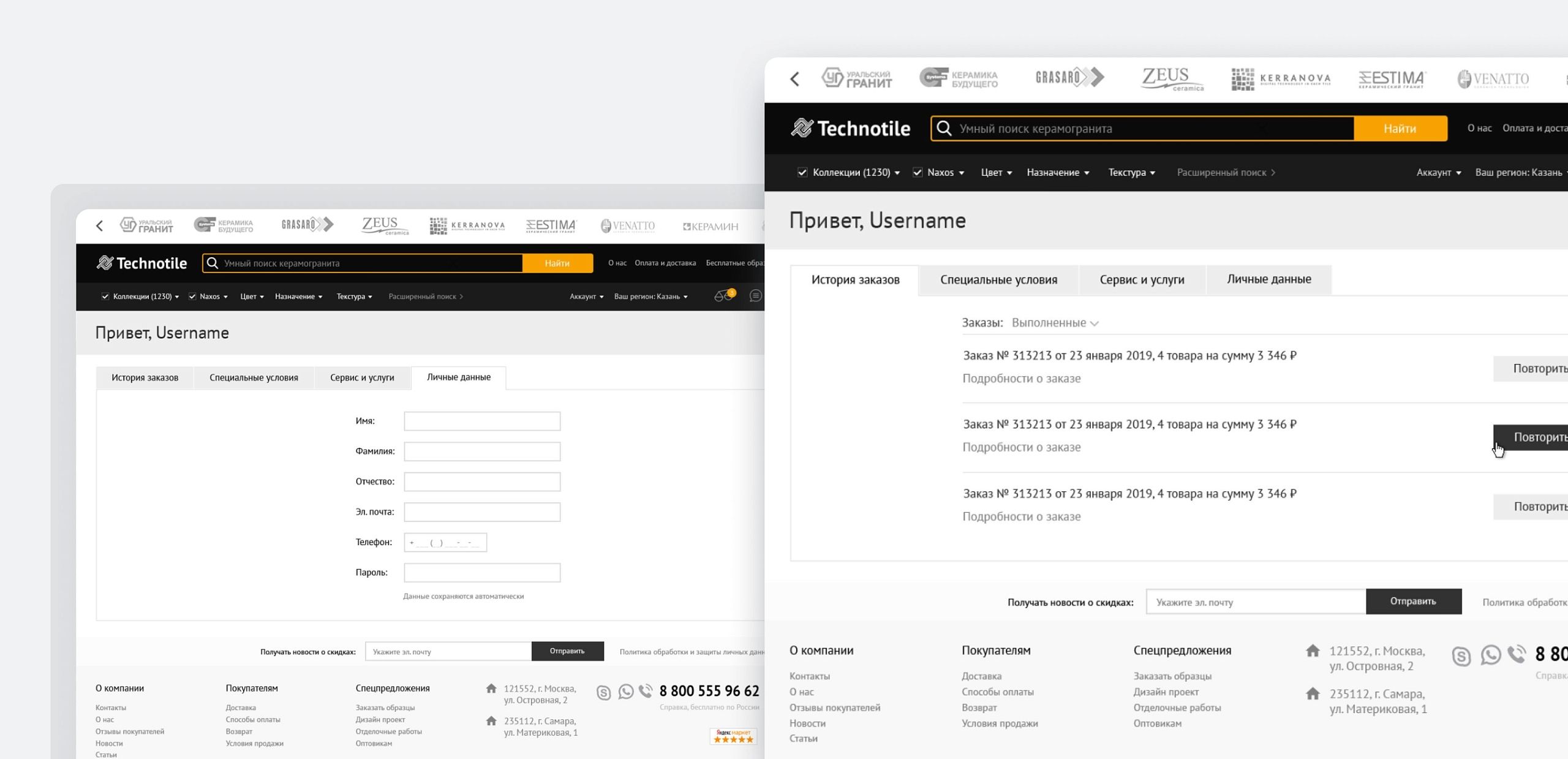Uncheck the Naxos checkbox in the larger right page
Viewport: 1568px width, 759px height.
click(918, 173)
